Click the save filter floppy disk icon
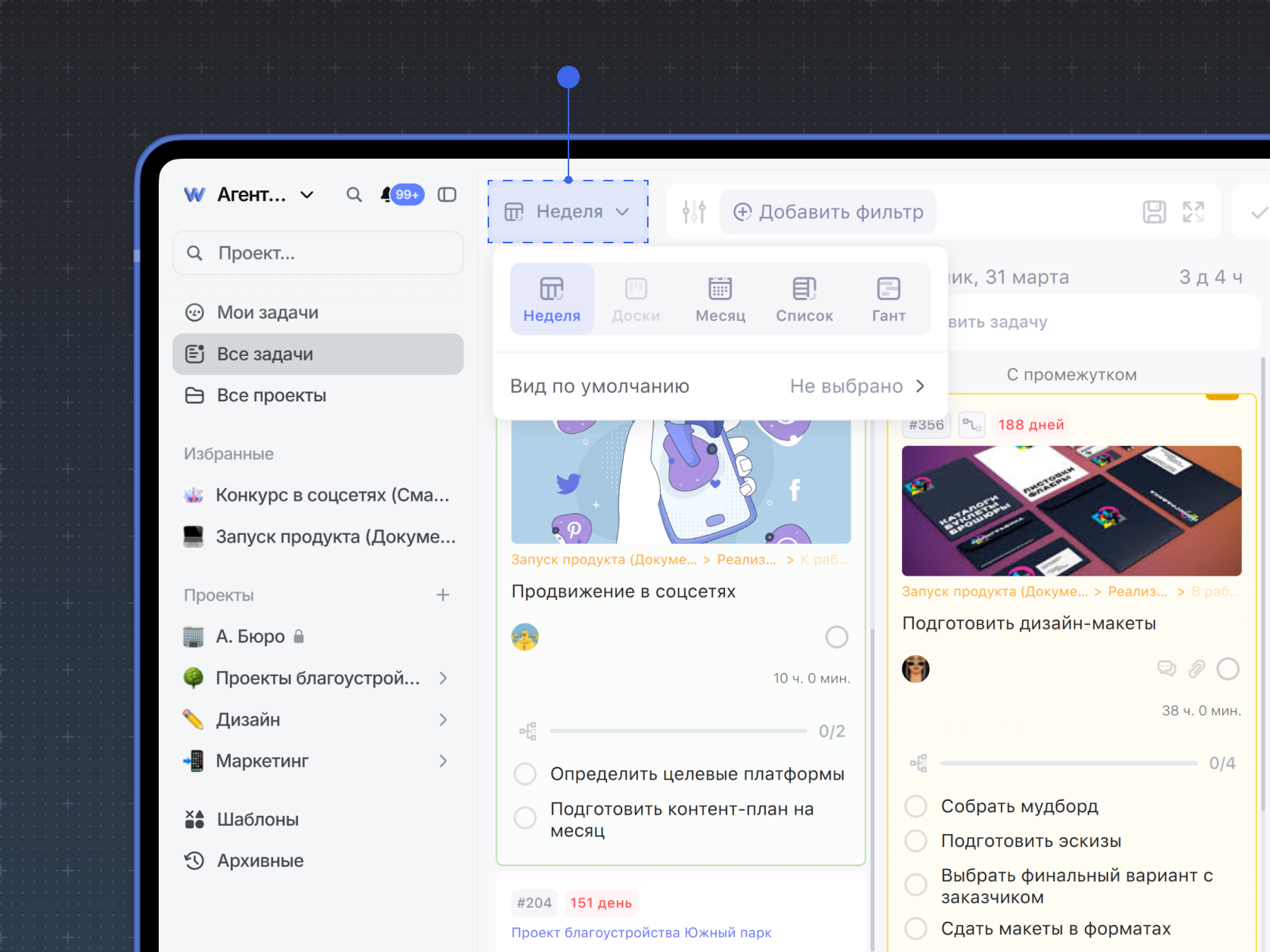Viewport: 1270px width, 952px height. tap(1154, 212)
